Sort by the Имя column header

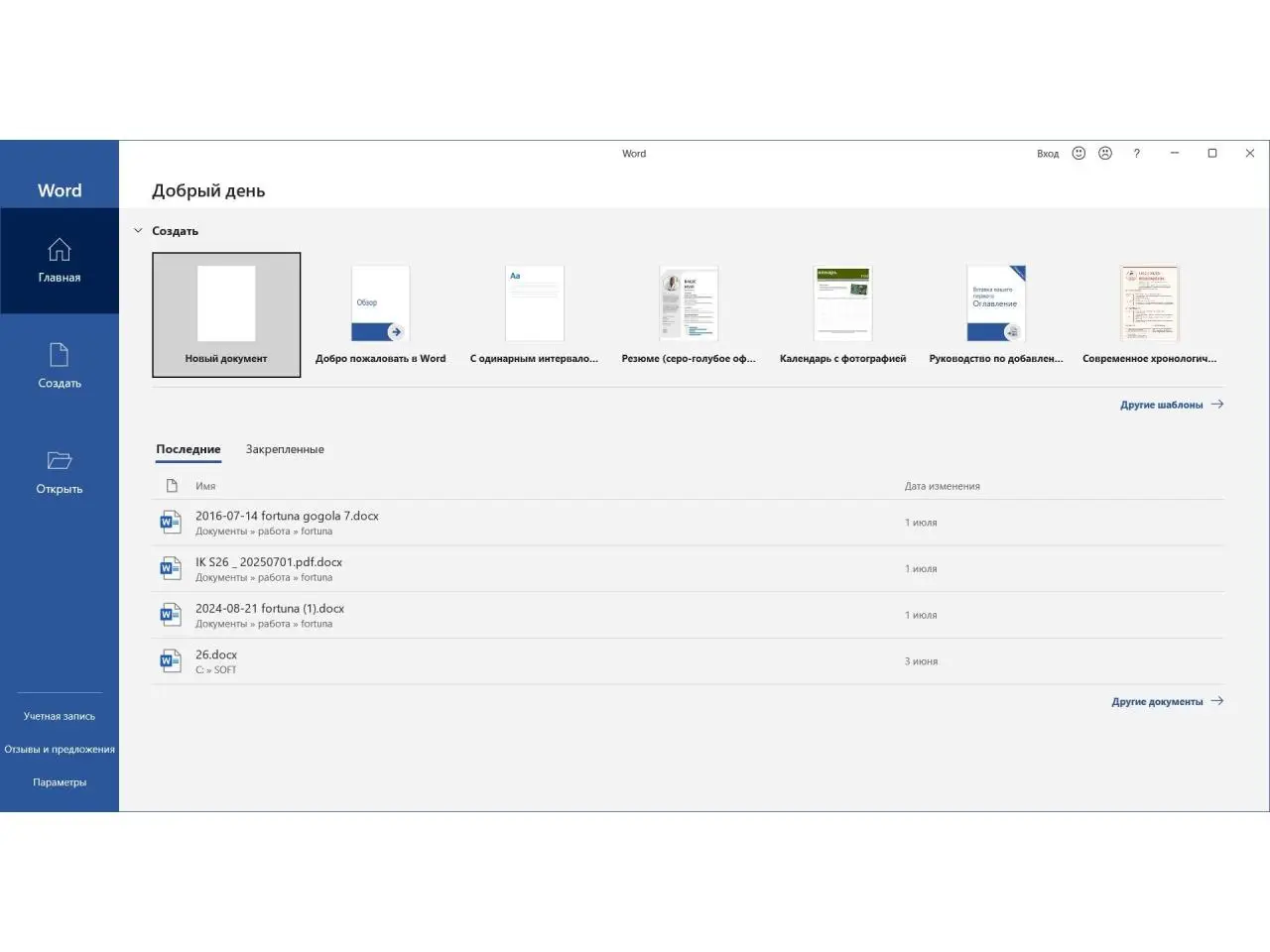coord(205,486)
